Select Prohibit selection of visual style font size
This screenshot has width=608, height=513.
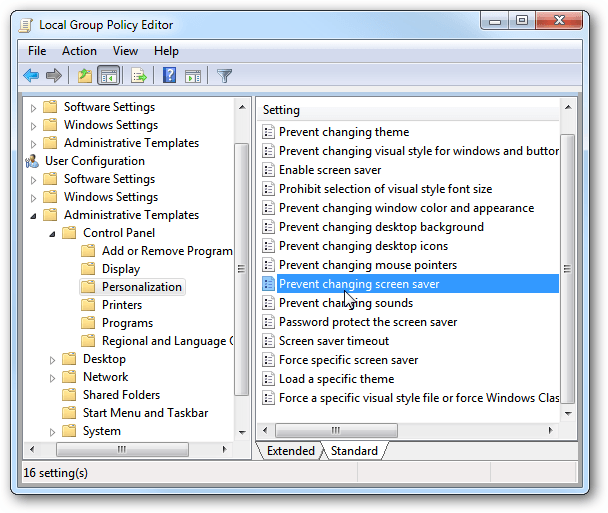(385, 189)
